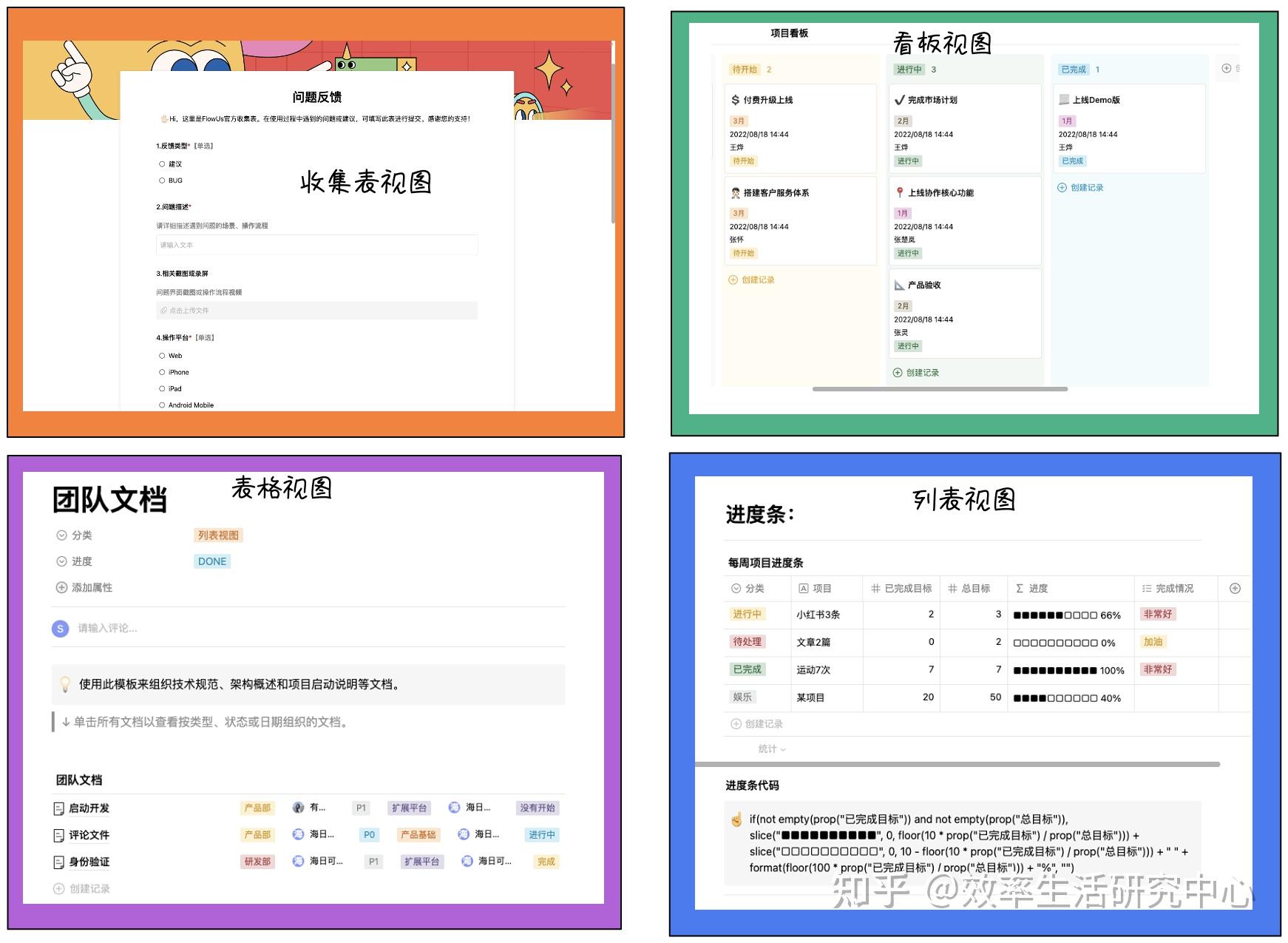
Task: Select the BUG radio option
Action: [x=162, y=180]
